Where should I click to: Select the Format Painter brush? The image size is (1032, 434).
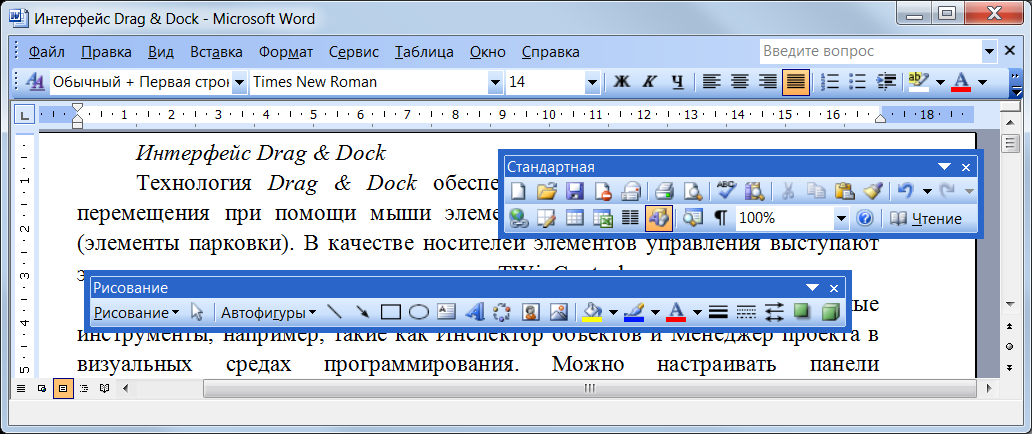point(871,192)
